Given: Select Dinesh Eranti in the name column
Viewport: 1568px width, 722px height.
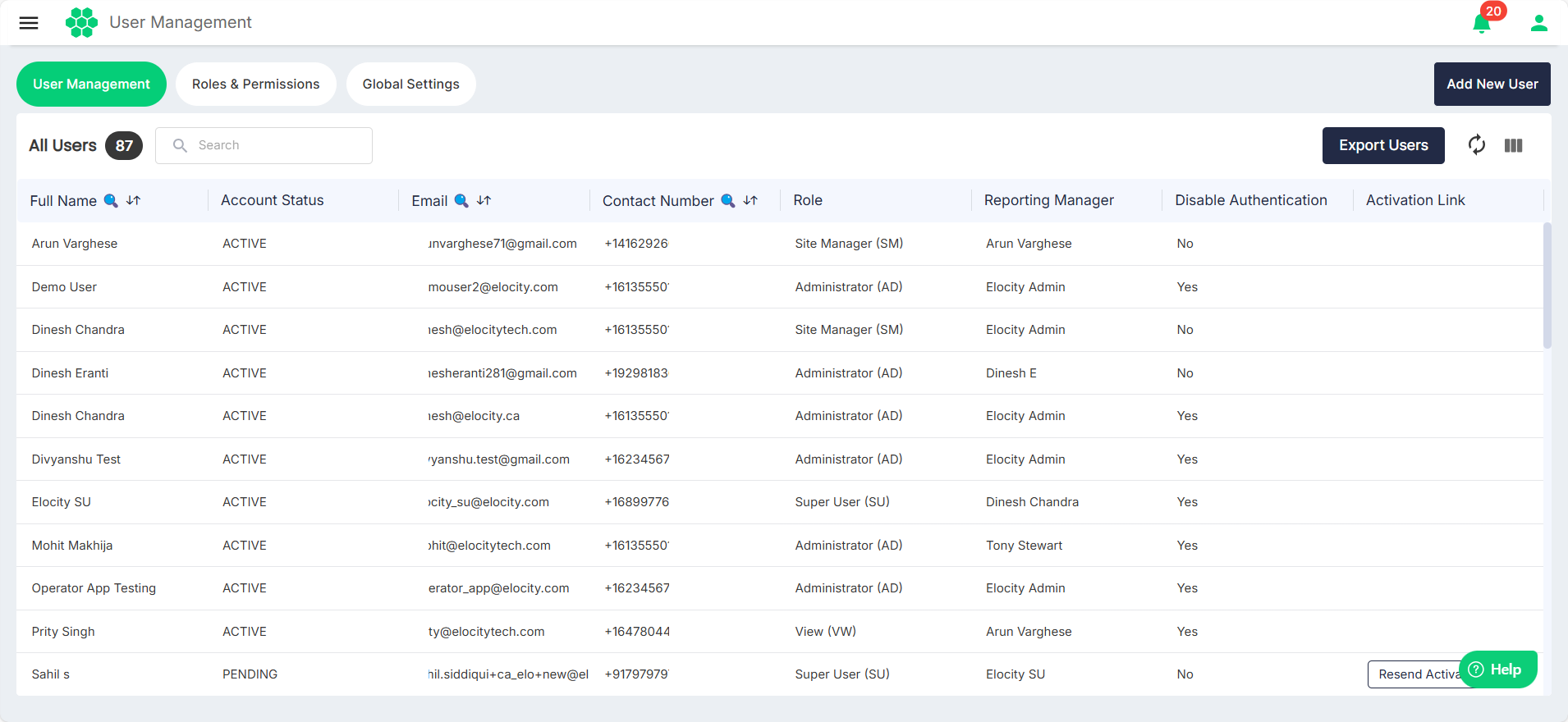Looking at the screenshot, I should click(70, 373).
